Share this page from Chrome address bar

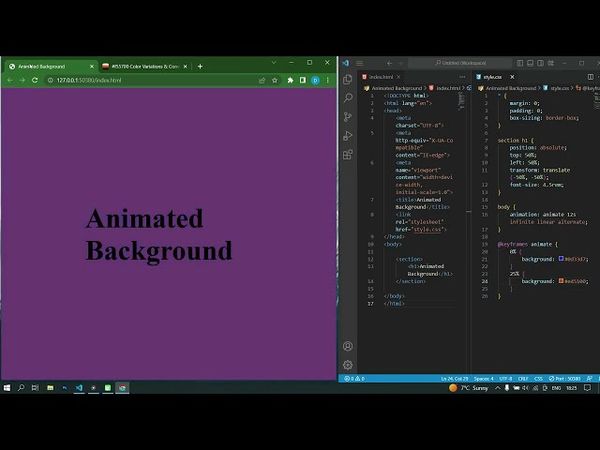click(x=262, y=80)
